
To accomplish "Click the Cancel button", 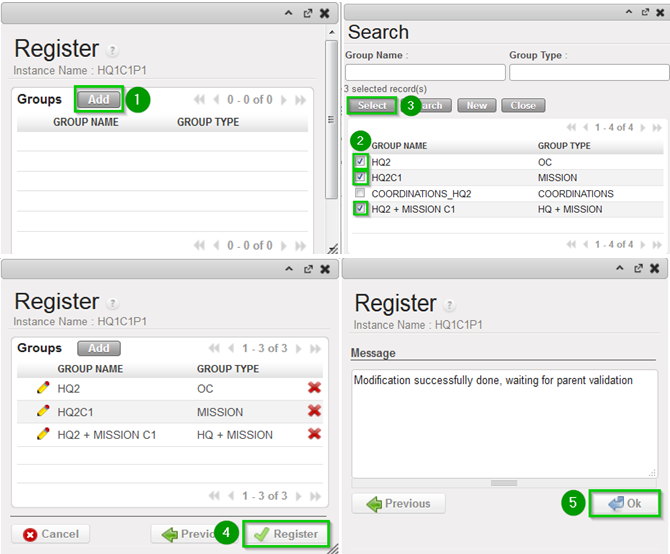I will click(x=51, y=534).
